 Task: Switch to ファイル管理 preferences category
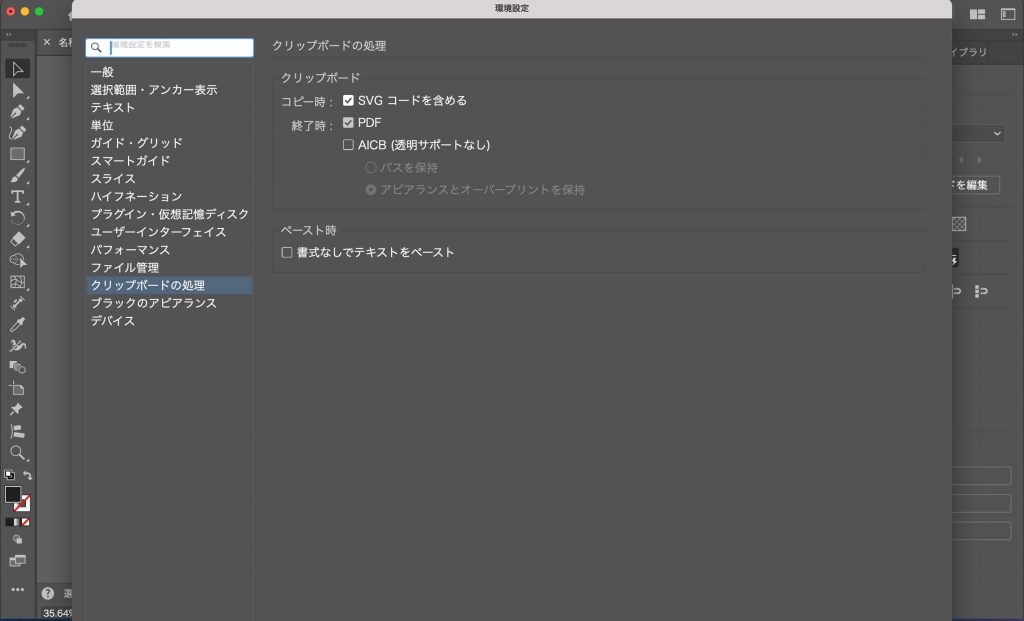(125, 268)
